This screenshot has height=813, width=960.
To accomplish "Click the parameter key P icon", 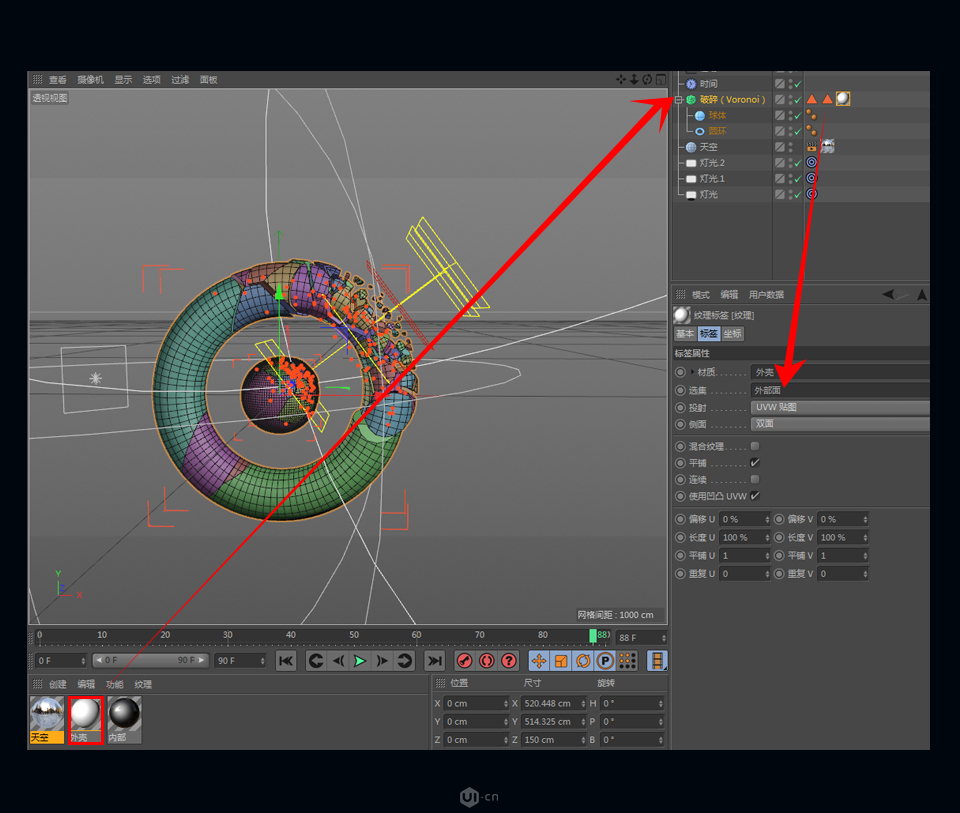I will tap(605, 661).
